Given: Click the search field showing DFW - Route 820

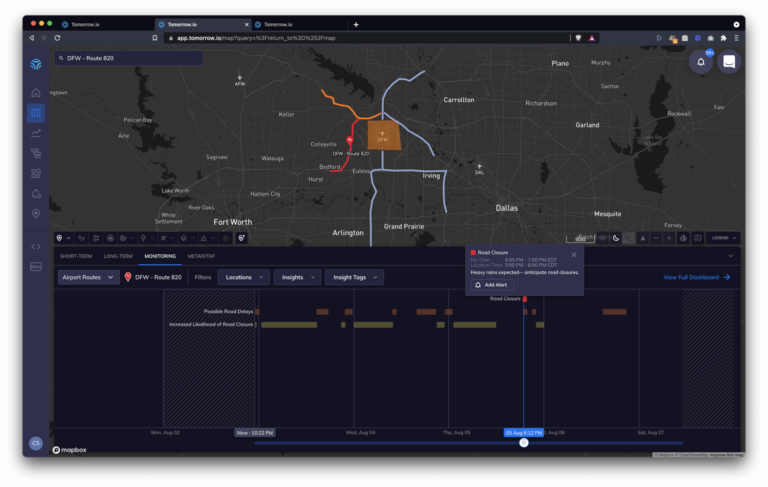Looking at the screenshot, I should point(129,58).
